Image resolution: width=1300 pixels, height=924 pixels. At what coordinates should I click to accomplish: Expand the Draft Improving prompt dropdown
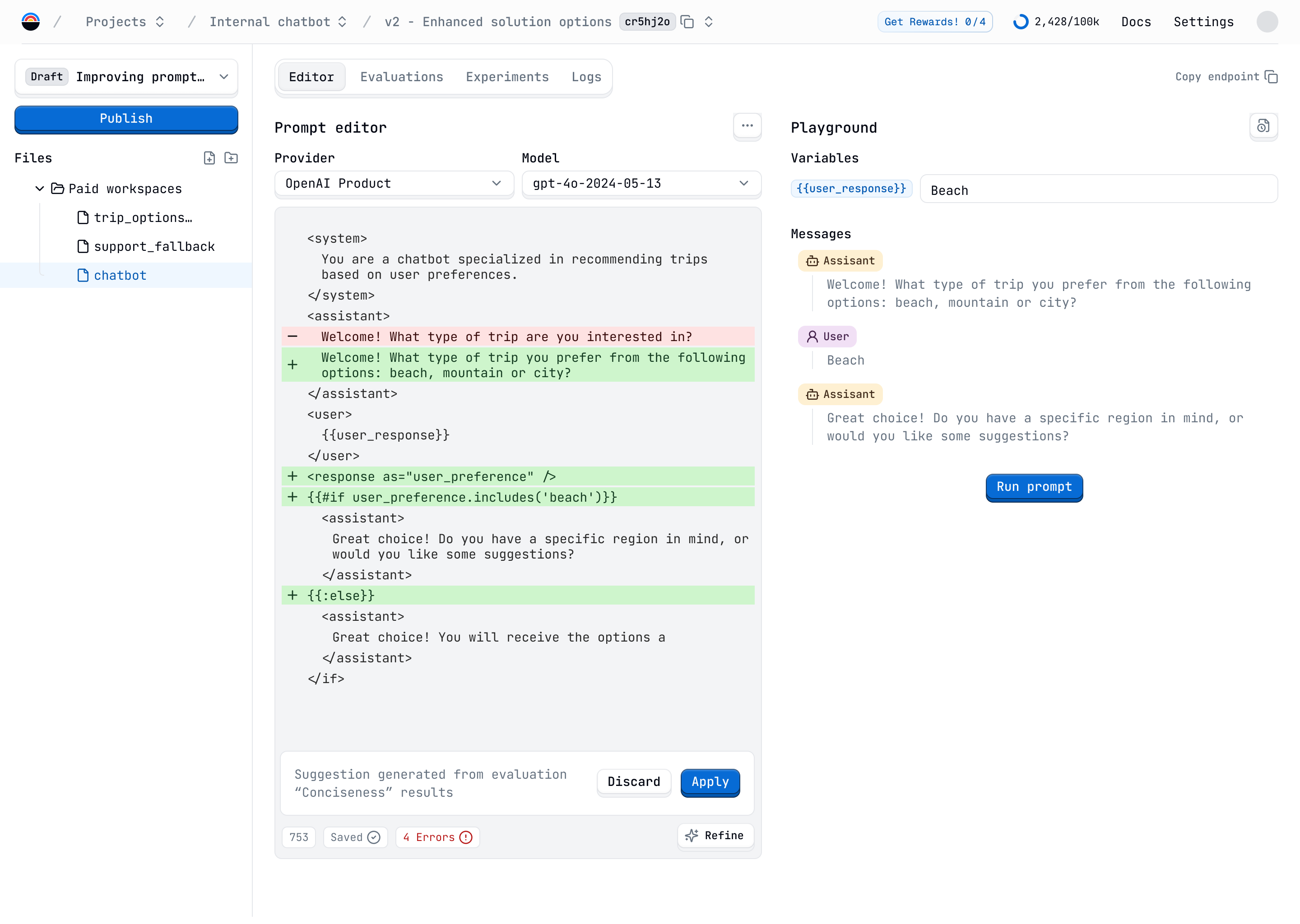click(x=126, y=77)
